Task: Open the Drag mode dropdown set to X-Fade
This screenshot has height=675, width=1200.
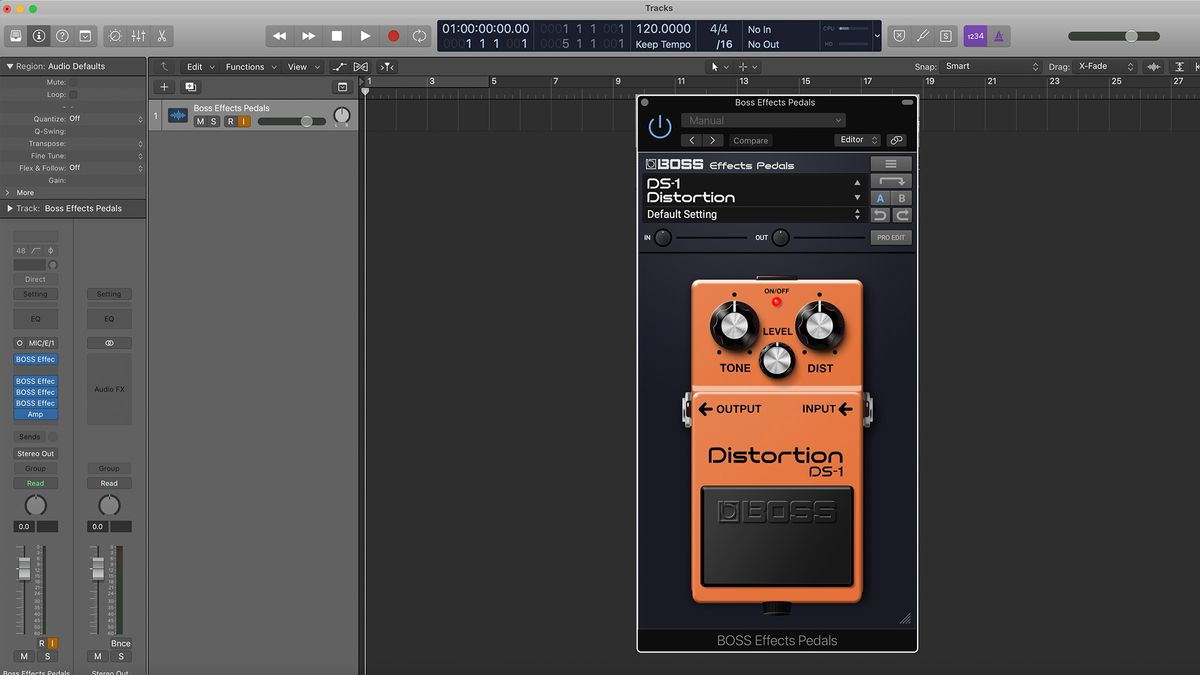Action: (x=1105, y=66)
